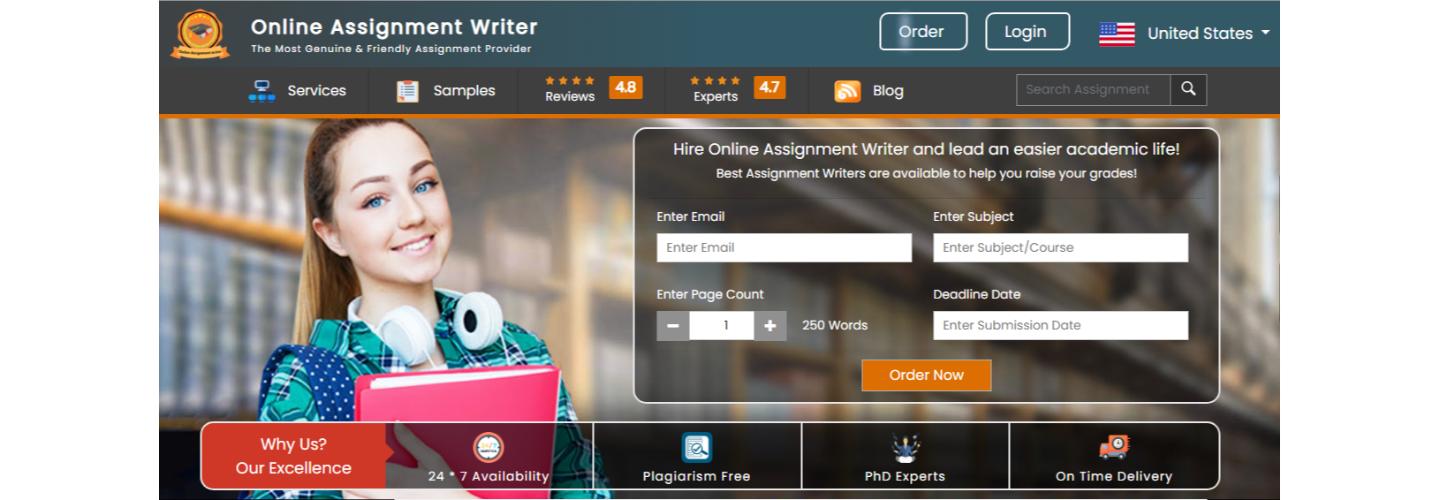Click the Enter Email input field
The image size is (1440, 500).
[784, 248]
